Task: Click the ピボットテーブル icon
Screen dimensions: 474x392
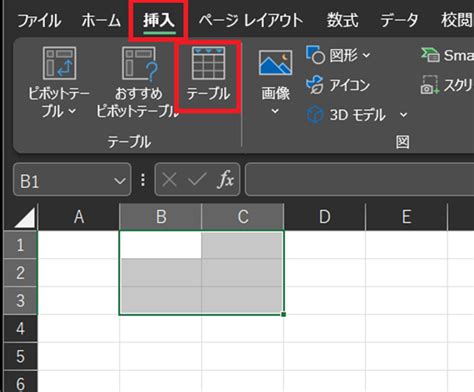Action: point(59,63)
